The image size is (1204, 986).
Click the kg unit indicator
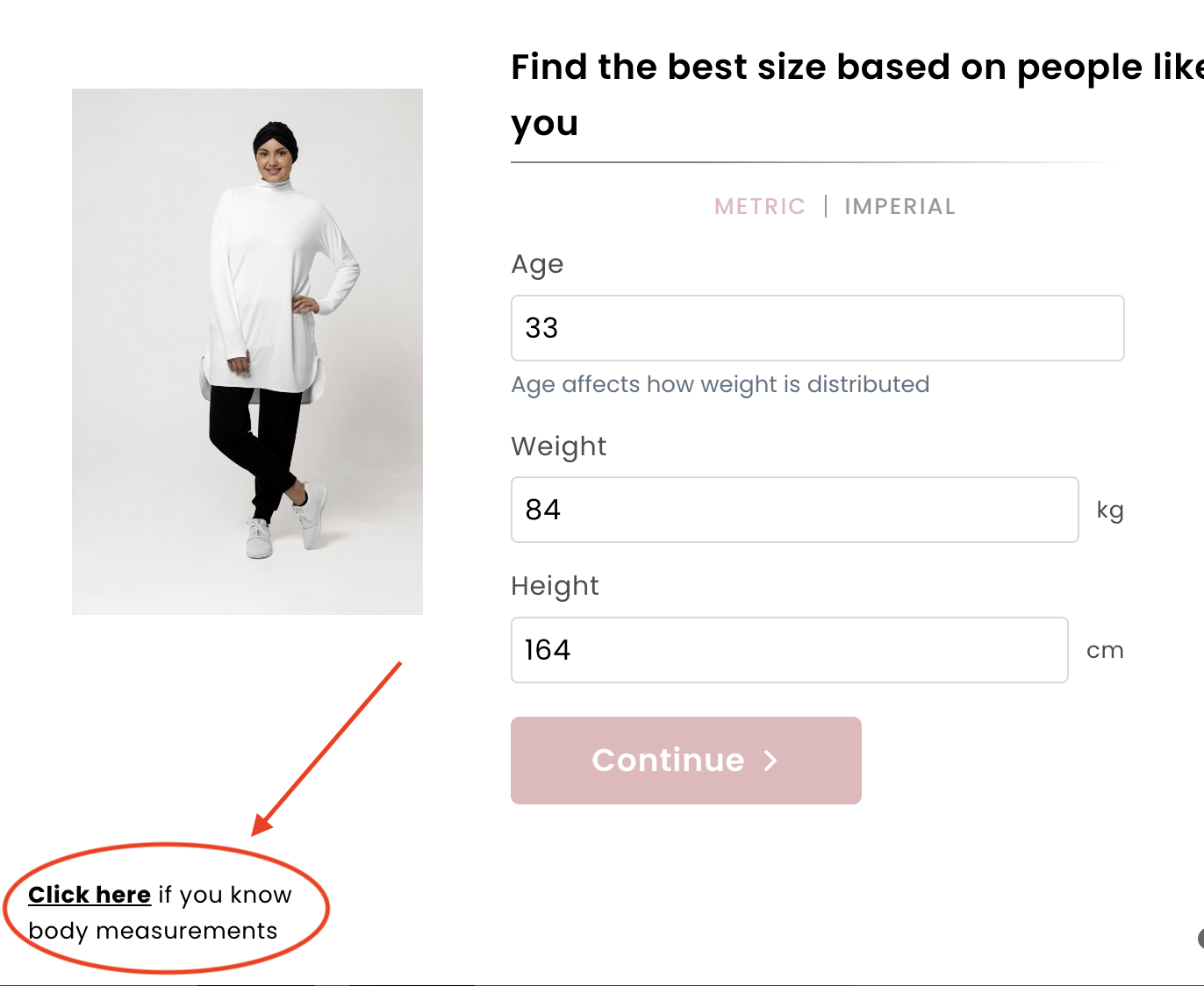[x=1110, y=511]
